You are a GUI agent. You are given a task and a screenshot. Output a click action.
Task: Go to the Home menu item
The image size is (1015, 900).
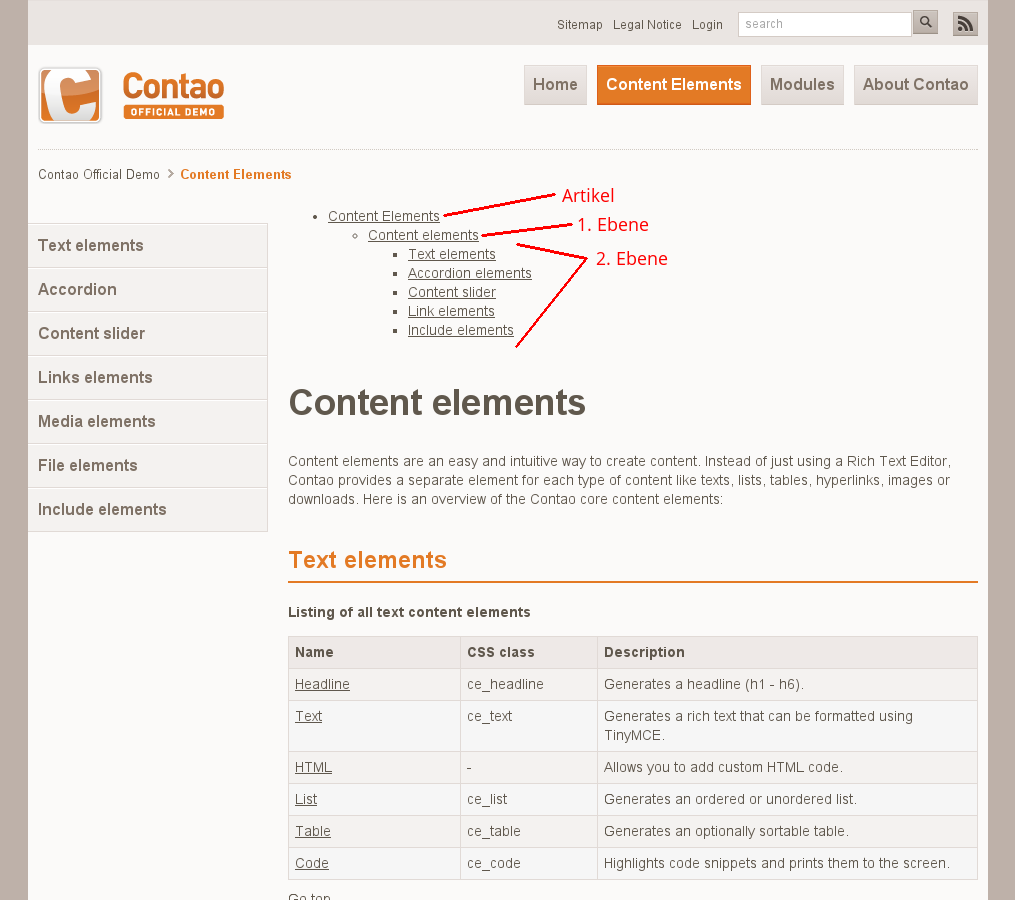click(x=555, y=85)
